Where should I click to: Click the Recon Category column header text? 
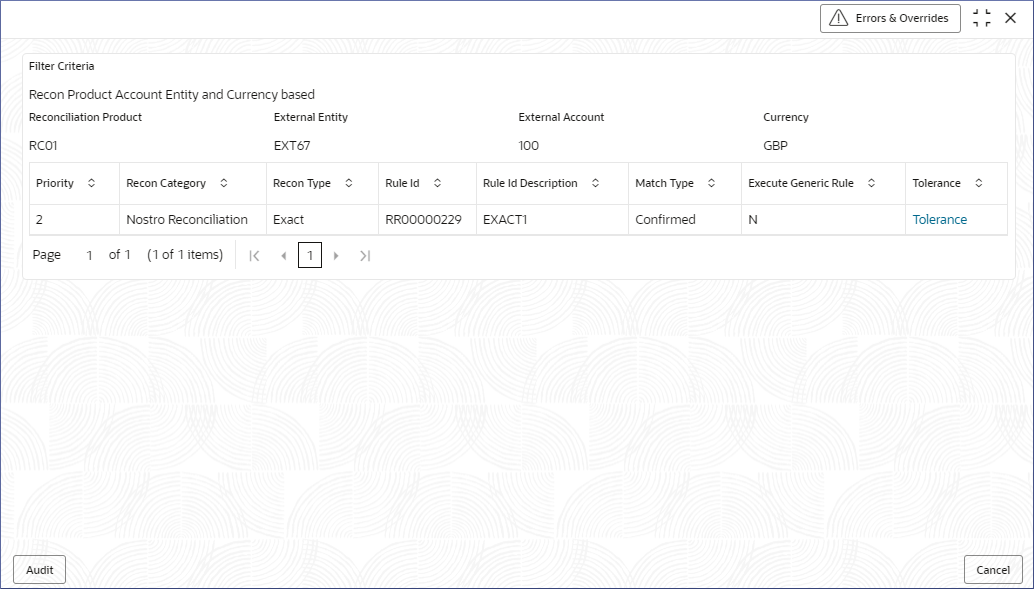[x=166, y=183]
